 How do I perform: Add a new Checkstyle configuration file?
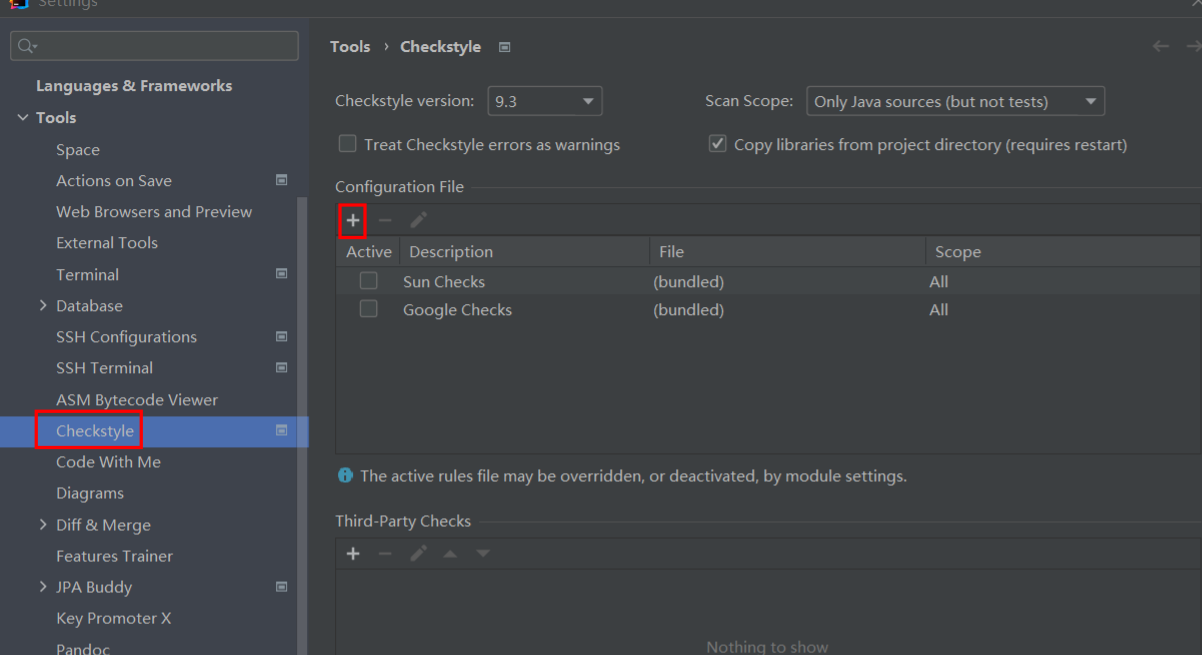click(x=353, y=220)
